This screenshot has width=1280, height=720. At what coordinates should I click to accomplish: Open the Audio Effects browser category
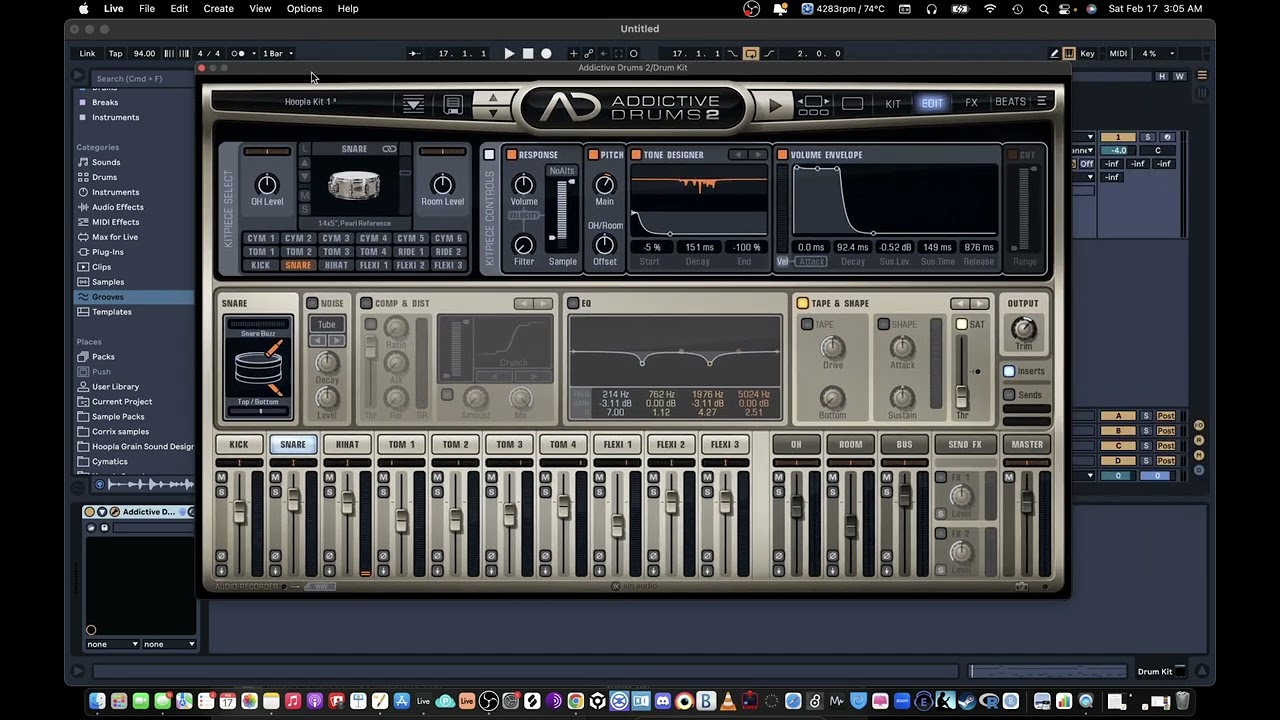coord(118,207)
